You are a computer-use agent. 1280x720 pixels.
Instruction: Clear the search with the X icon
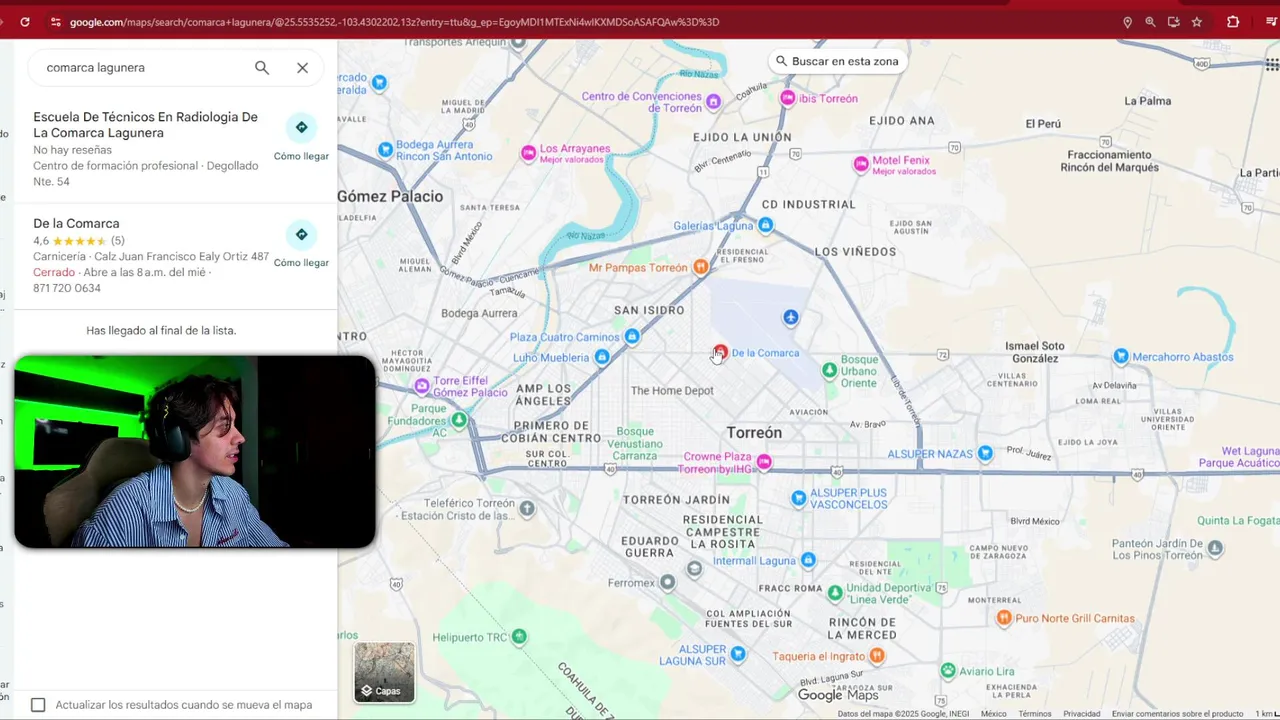[302, 68]
